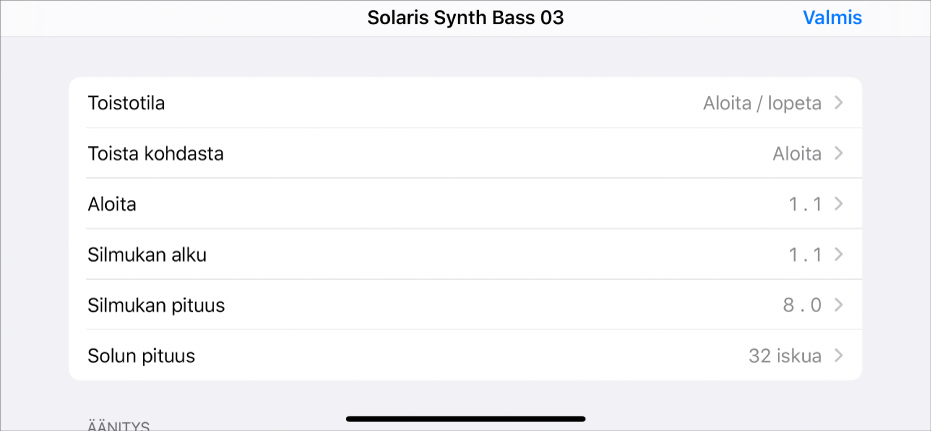931x431 pixels.
Task: Tap the Toista kohdasta 'Aloita' value
Action: pyautogui.click(x=796, y=154)
